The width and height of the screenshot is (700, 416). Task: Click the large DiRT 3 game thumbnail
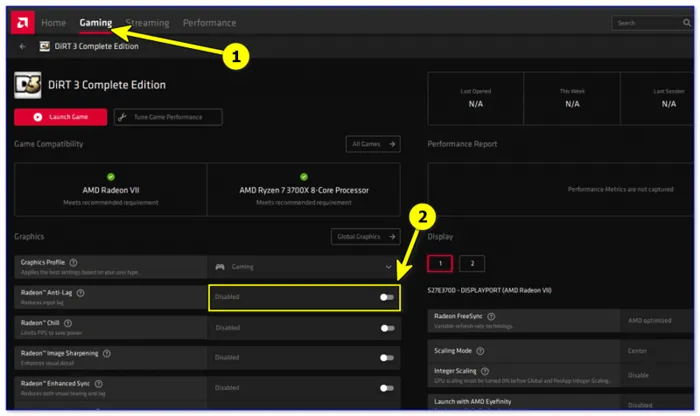28,85
